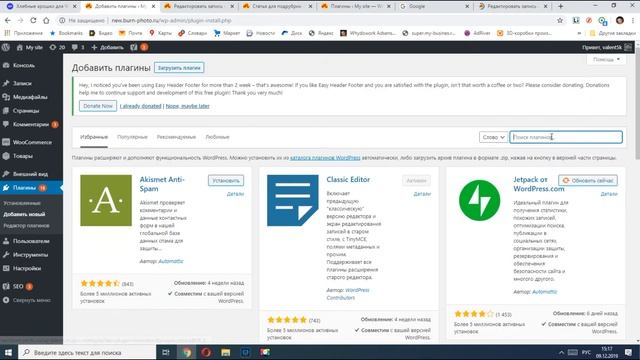The width and height of the screenshot is (640, 360).
Task: Open Детали link for Jetpack
Action: coord(609,194)
